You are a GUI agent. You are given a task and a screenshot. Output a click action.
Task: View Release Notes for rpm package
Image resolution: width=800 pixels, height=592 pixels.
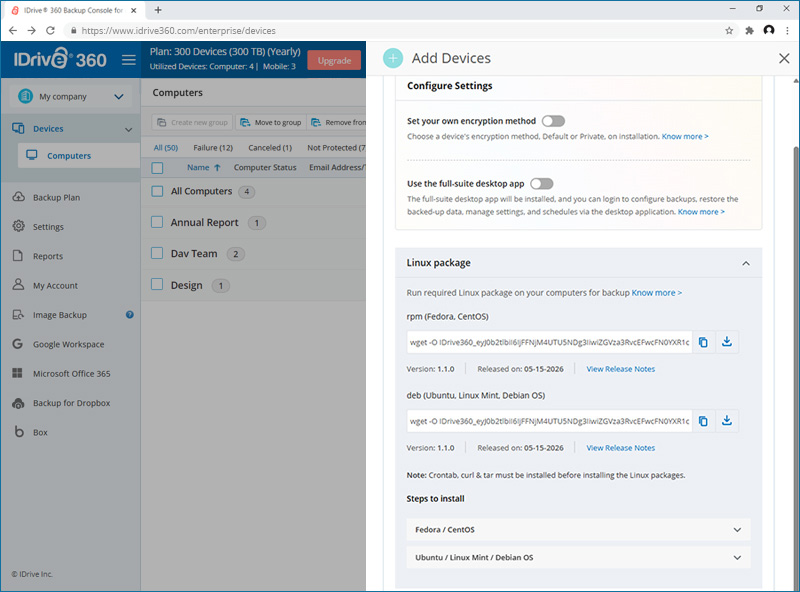pyautogui.click(x=620, y=368)
